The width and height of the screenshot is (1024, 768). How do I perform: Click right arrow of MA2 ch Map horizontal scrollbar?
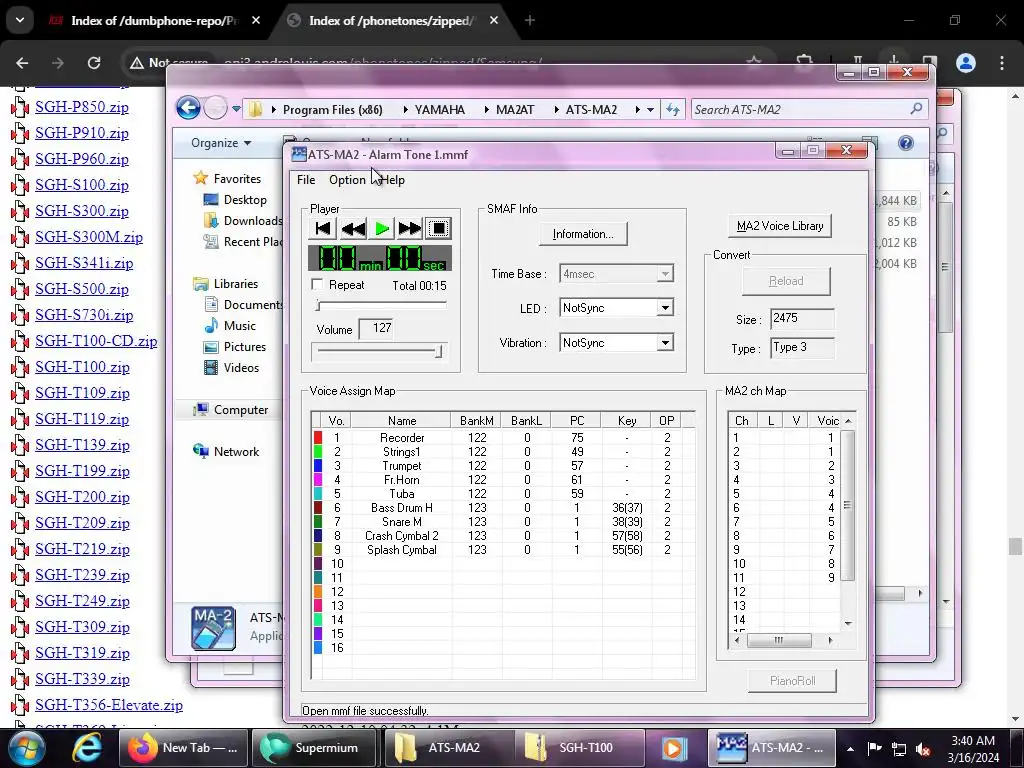click(830, 641)
